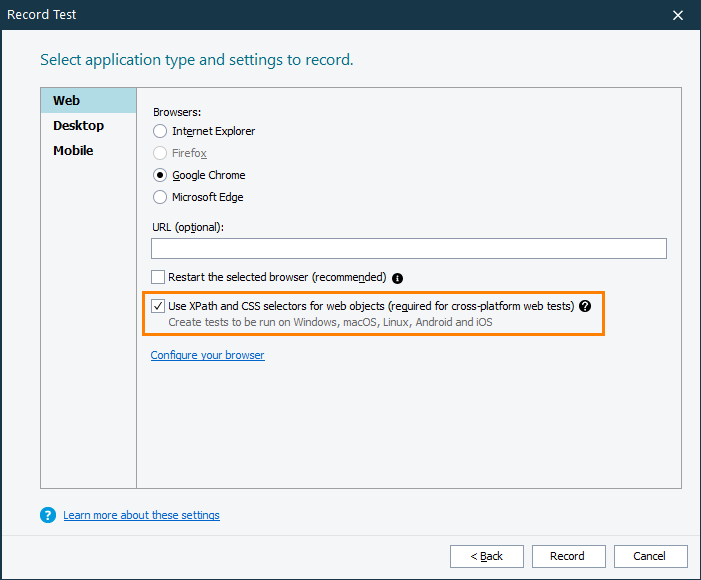Click the help icon next to XPath option
Screen dimensions: 701x580
tap(585, 306)
